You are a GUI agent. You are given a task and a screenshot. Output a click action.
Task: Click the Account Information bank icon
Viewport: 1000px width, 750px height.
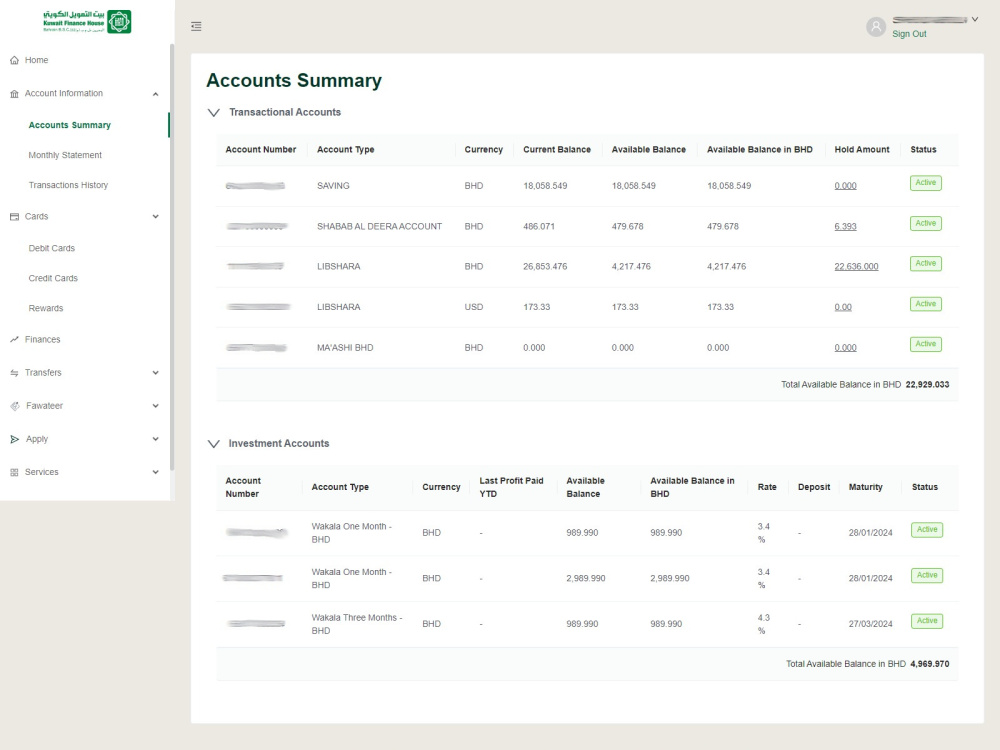(14, 94)
